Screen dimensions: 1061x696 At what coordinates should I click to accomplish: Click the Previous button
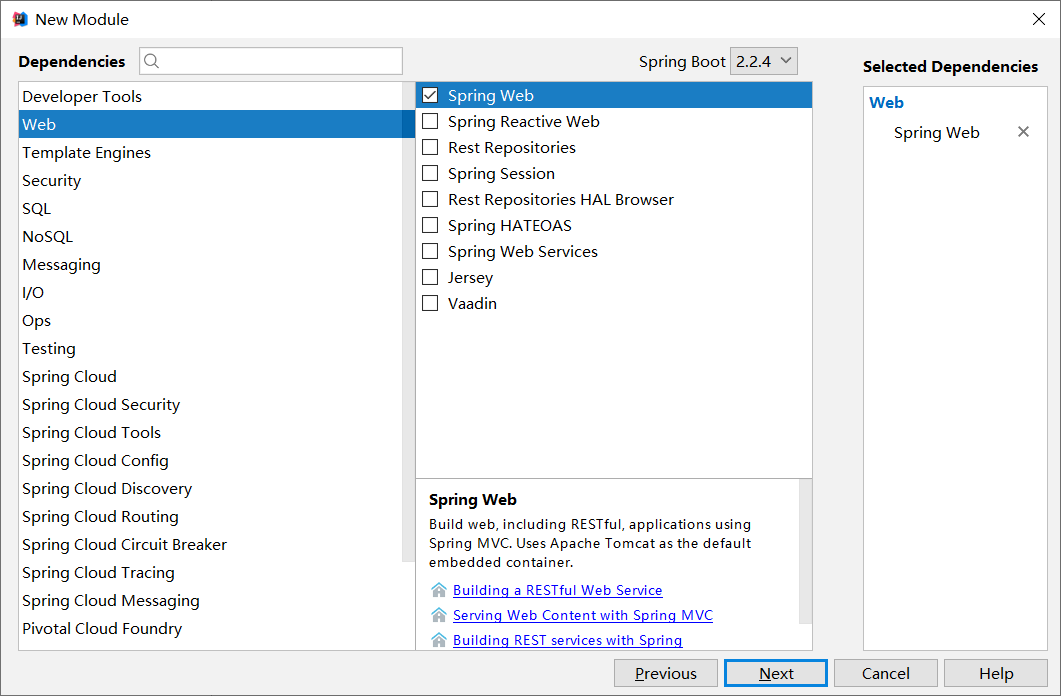pos(665,673)
